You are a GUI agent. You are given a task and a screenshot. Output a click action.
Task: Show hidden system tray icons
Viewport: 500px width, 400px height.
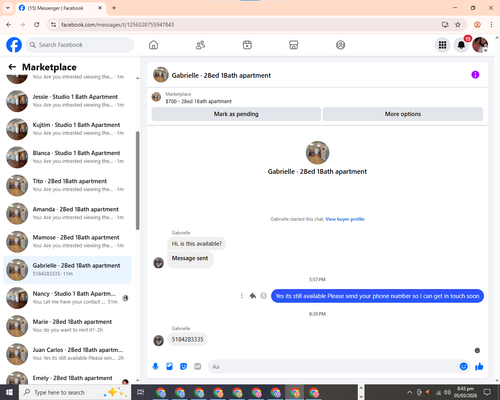click(409, 392)
